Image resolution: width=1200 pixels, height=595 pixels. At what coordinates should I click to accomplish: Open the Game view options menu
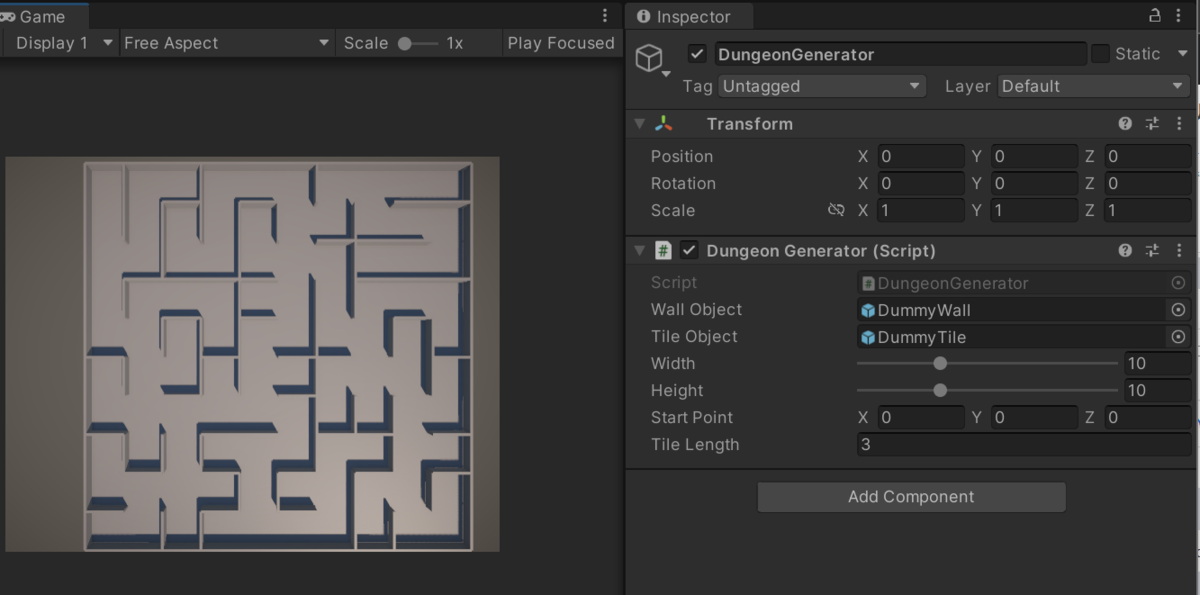[605, 16]
